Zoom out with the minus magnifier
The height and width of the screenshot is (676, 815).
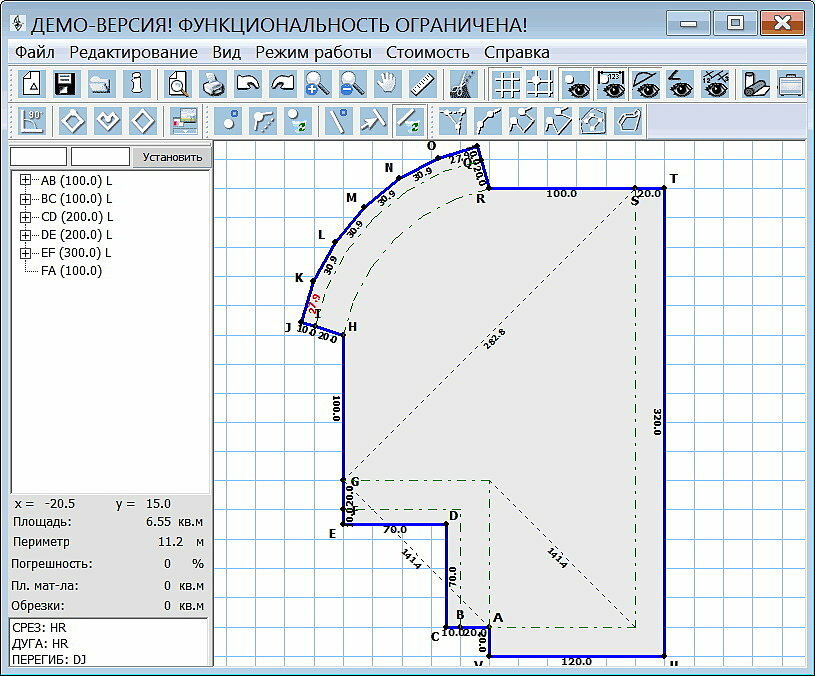pyautogui.click(x=352, y=84)
